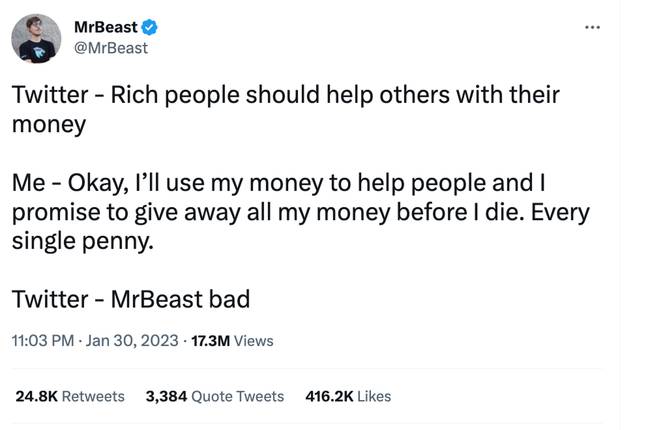Open the three-dot more options menu
Screen dimensions: 648x430
592,27
